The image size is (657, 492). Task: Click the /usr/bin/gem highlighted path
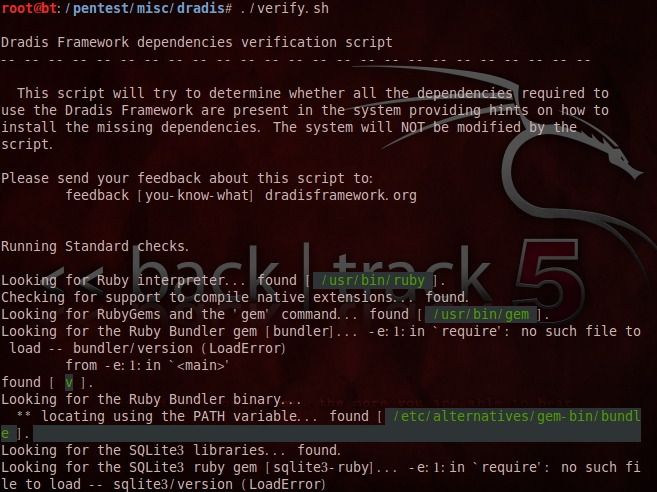point(481,314)
